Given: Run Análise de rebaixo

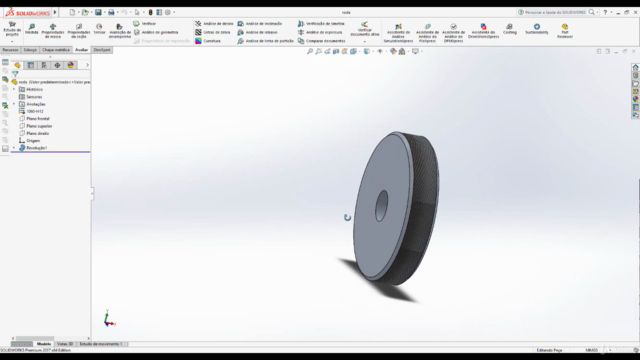Looking at the screenshot, I should [258, 32].
